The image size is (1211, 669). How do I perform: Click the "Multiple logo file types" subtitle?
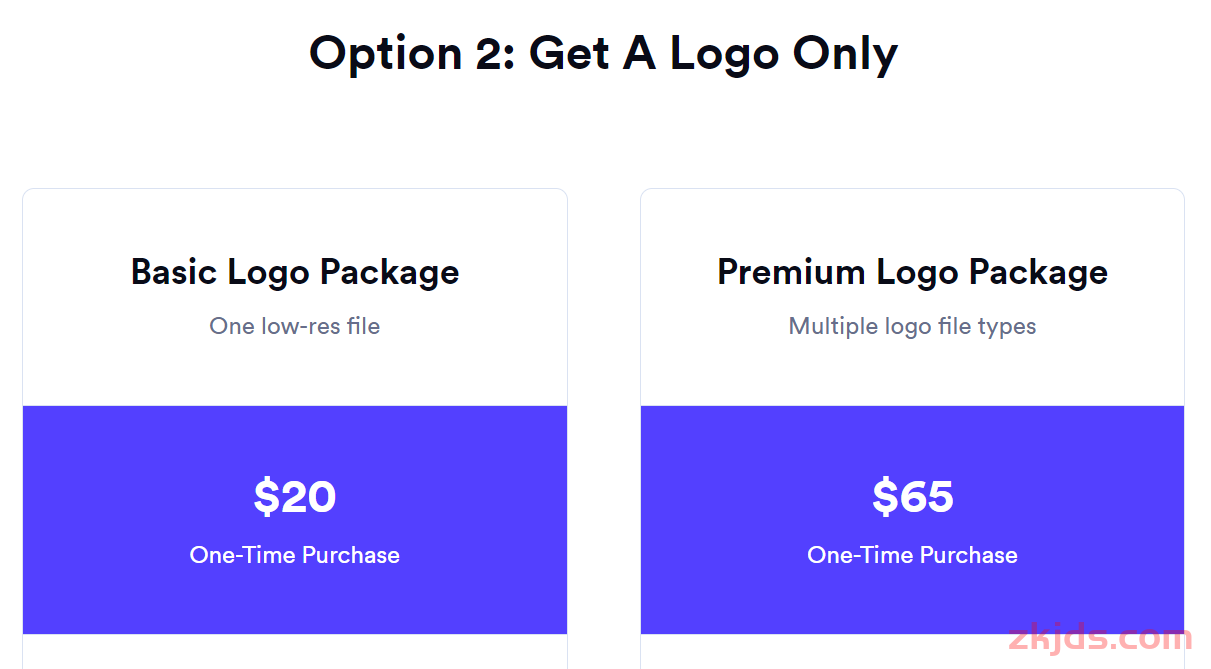(x=913, y=326)
